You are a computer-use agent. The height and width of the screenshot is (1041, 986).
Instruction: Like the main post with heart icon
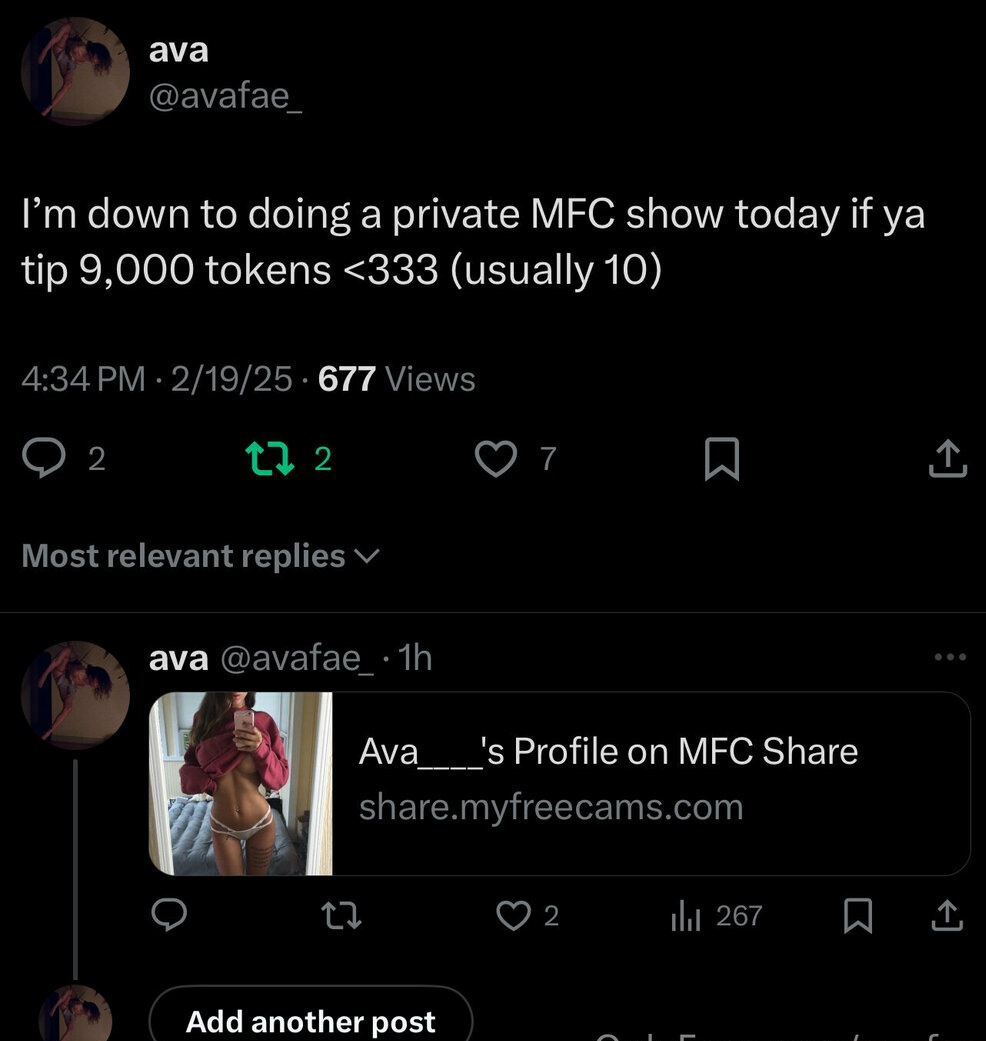coord(496,460)
